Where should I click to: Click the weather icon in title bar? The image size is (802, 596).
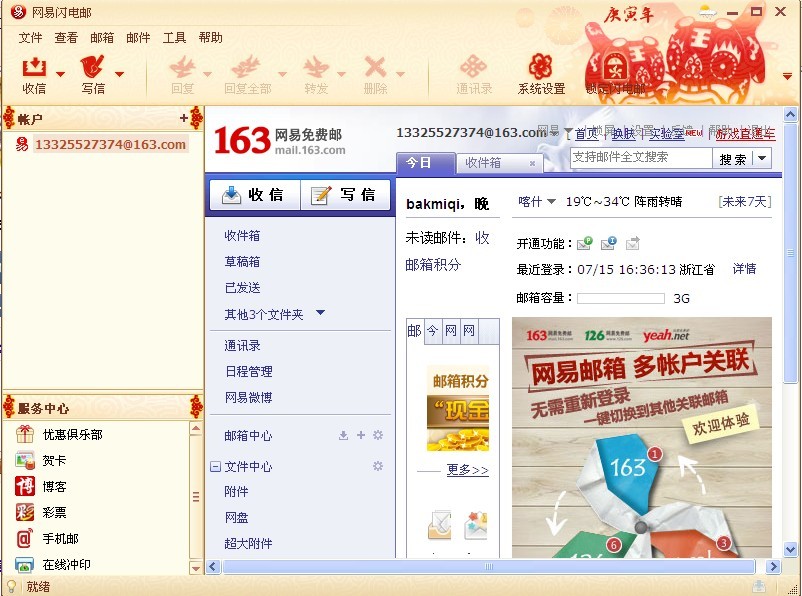pyautogui.click(x=708, y=12)
